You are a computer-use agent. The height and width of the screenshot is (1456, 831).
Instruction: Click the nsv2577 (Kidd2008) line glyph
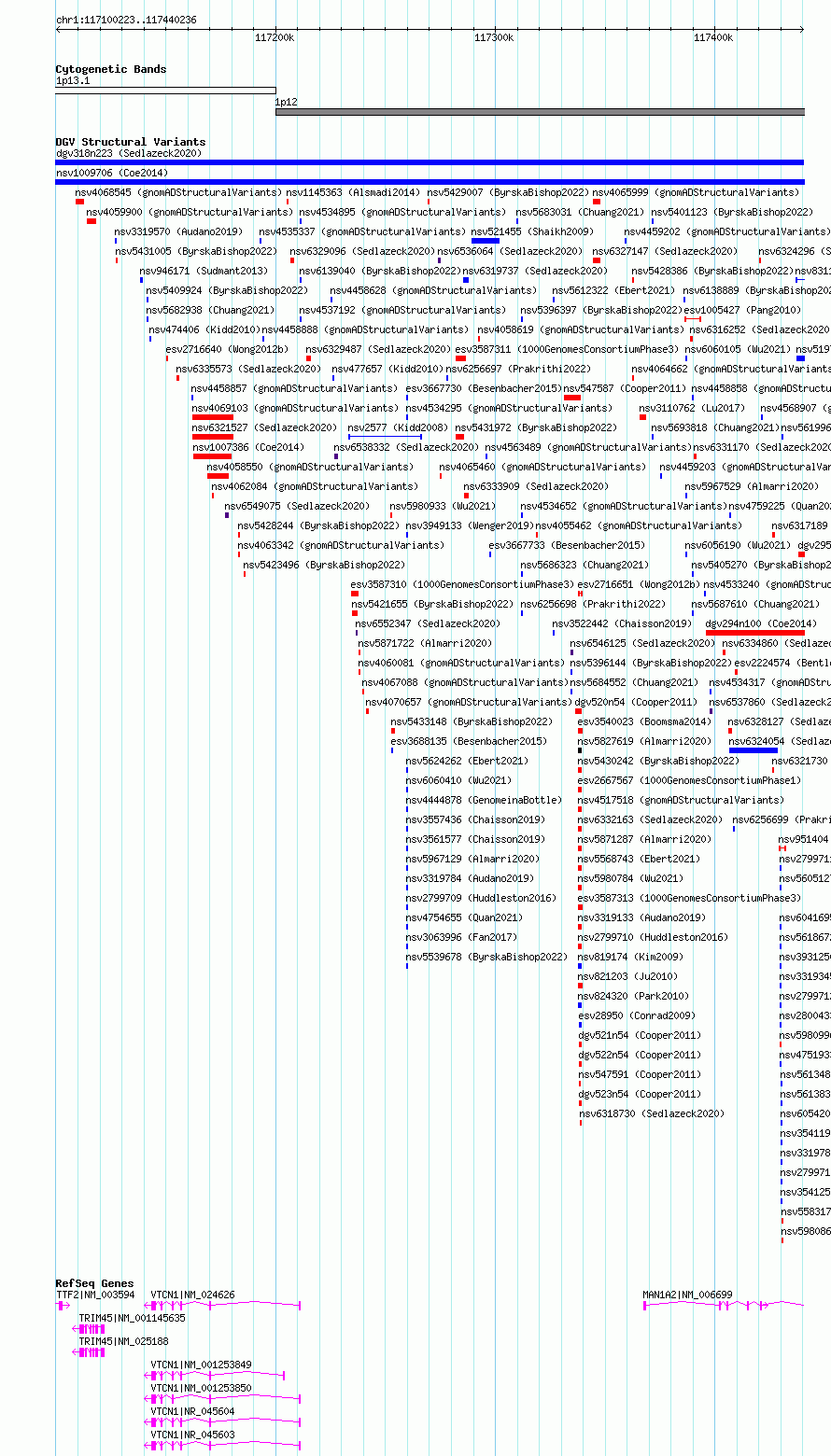[x=385, y=436]
